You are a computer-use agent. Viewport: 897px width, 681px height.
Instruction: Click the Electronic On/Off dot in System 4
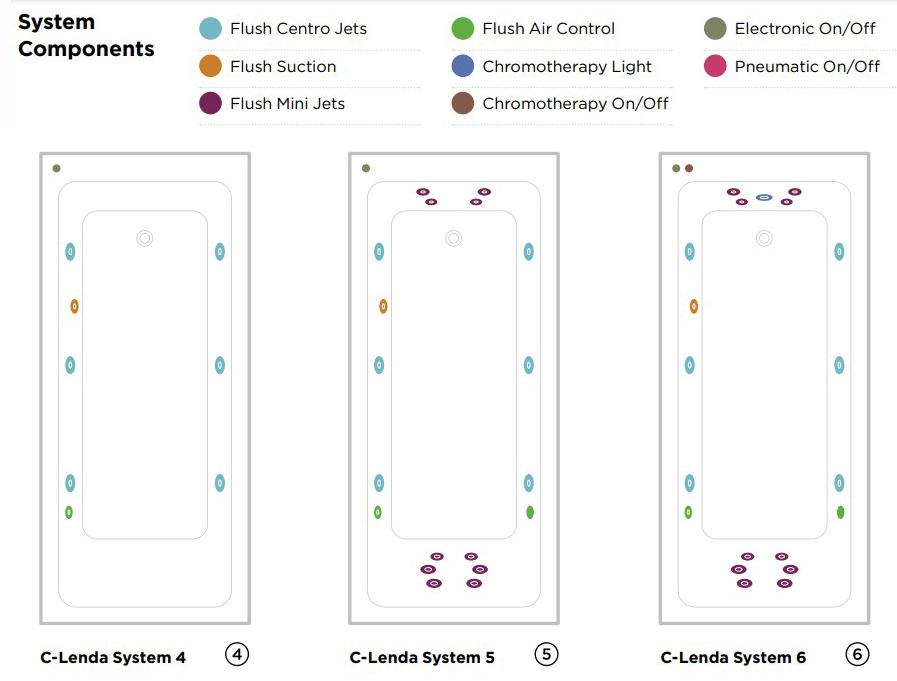point(56,168)
